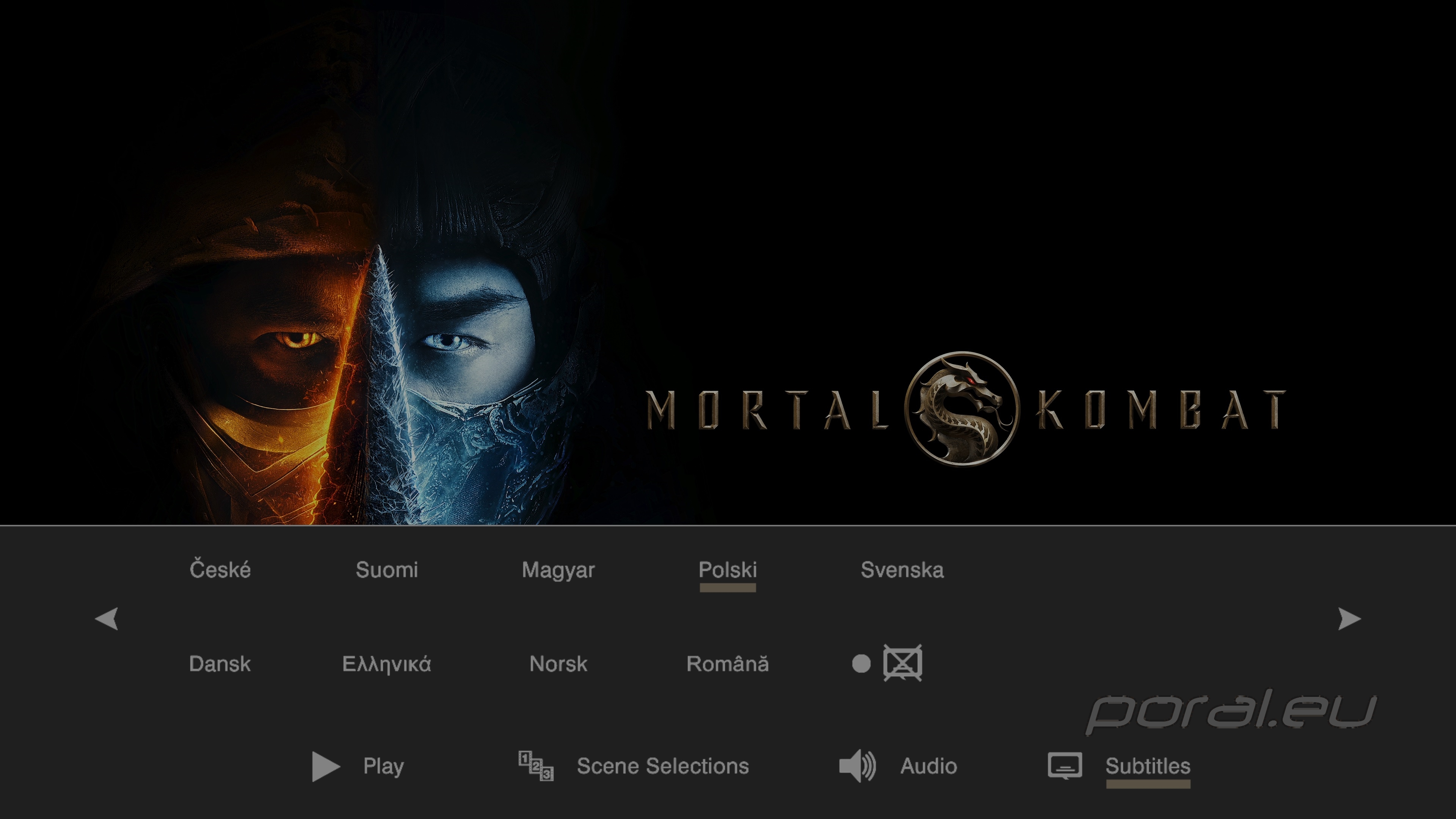Click the Subtitles screen icon
The image size is (1456, 819).
tap(1065, 766)
